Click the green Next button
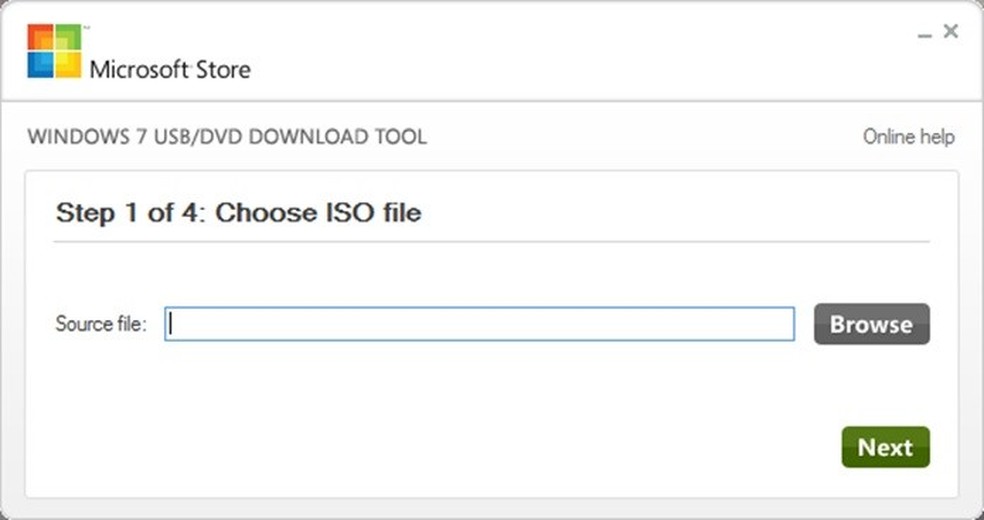The image size is (984, 520). click(885, 447)
